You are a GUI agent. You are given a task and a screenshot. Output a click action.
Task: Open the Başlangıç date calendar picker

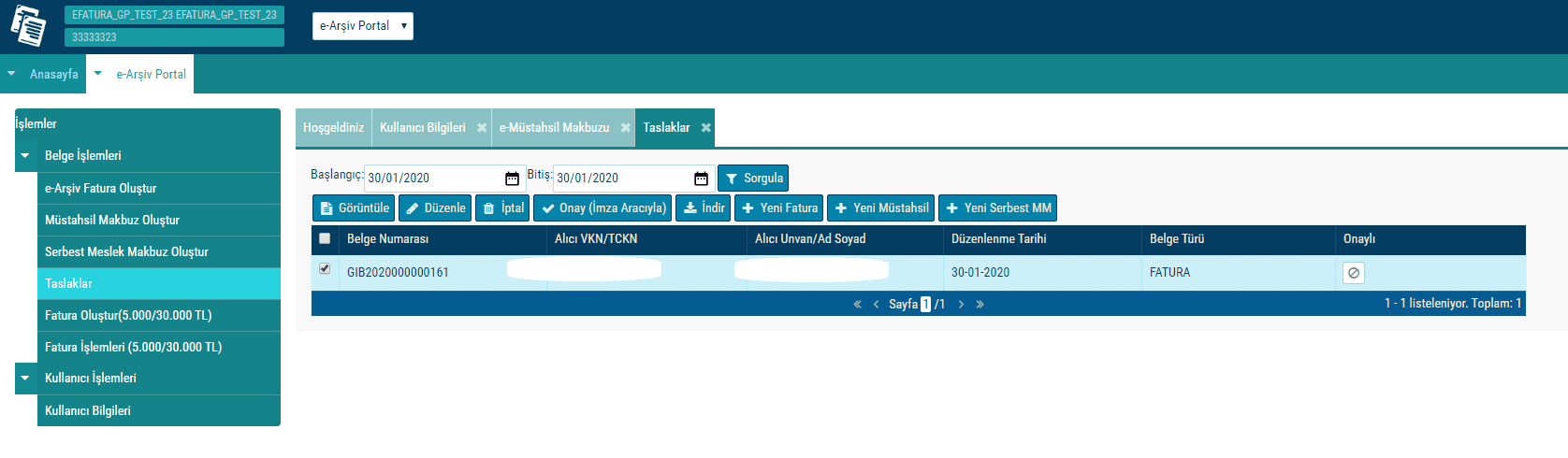pyautogui.click(x=512, y=179)
